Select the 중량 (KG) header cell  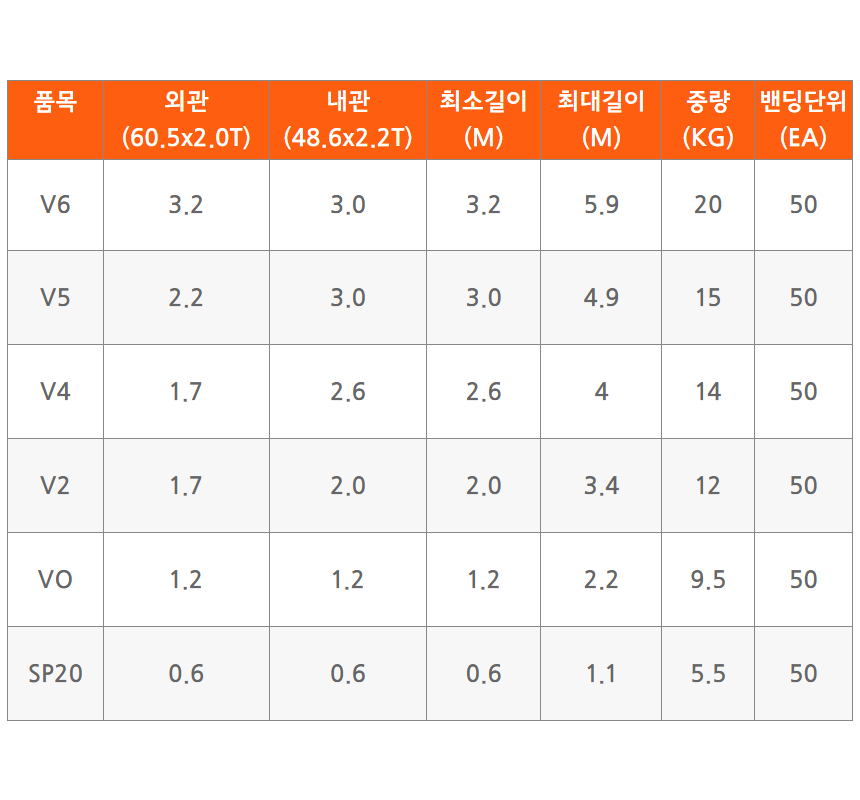click(x=708, y=120)
